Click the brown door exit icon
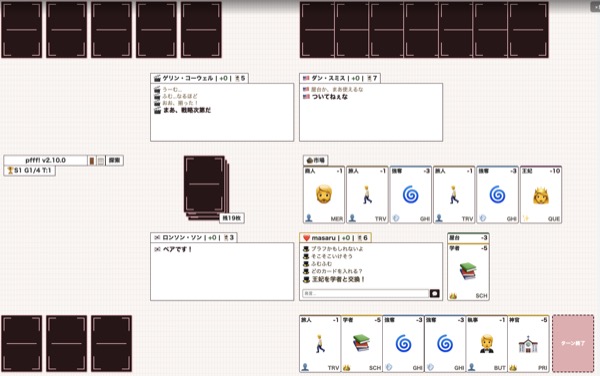Screen dimensions: 600x376 tap(92, 161)
